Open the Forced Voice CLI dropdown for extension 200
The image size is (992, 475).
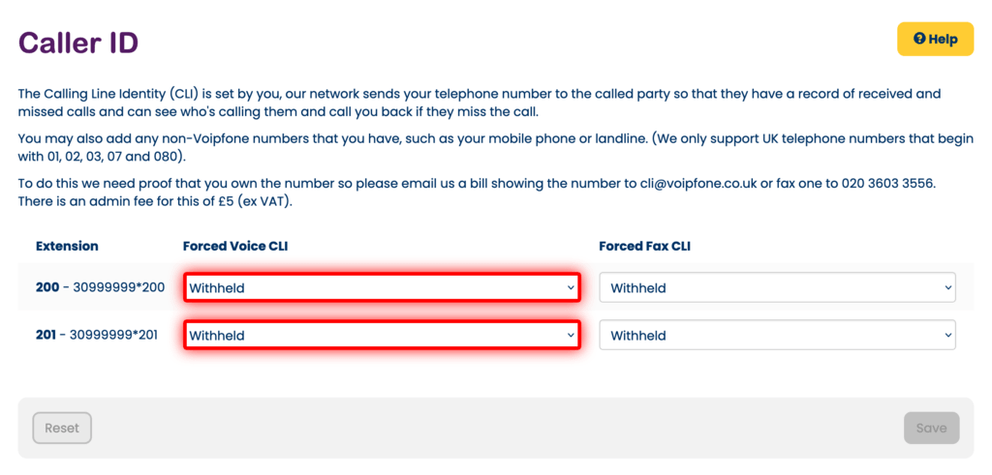pyautogui.click(x=381, y=288)
